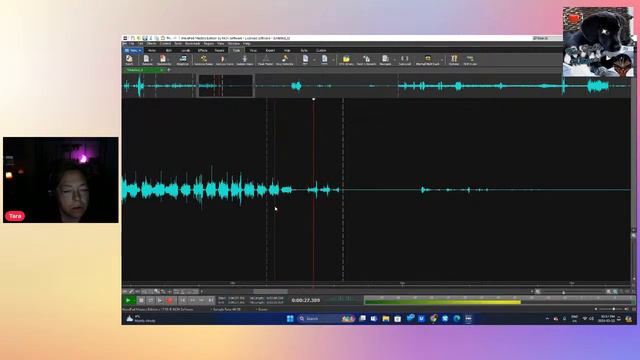Open the View menu in the menu bar
Screen dimensions: 640x360
pos(221,44)
